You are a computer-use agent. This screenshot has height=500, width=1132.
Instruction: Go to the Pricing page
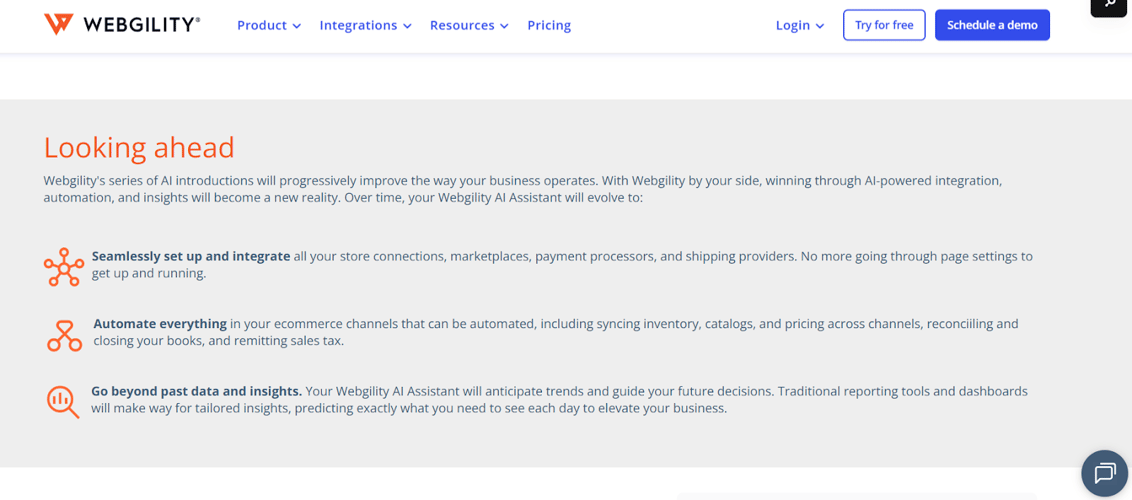549,25
